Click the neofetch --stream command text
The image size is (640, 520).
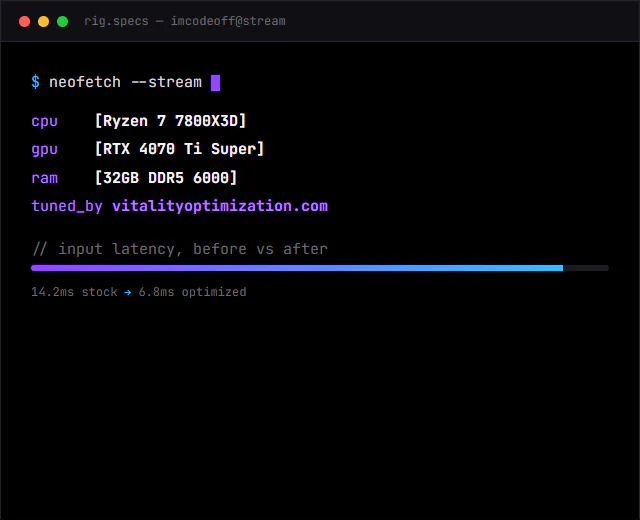125,82
